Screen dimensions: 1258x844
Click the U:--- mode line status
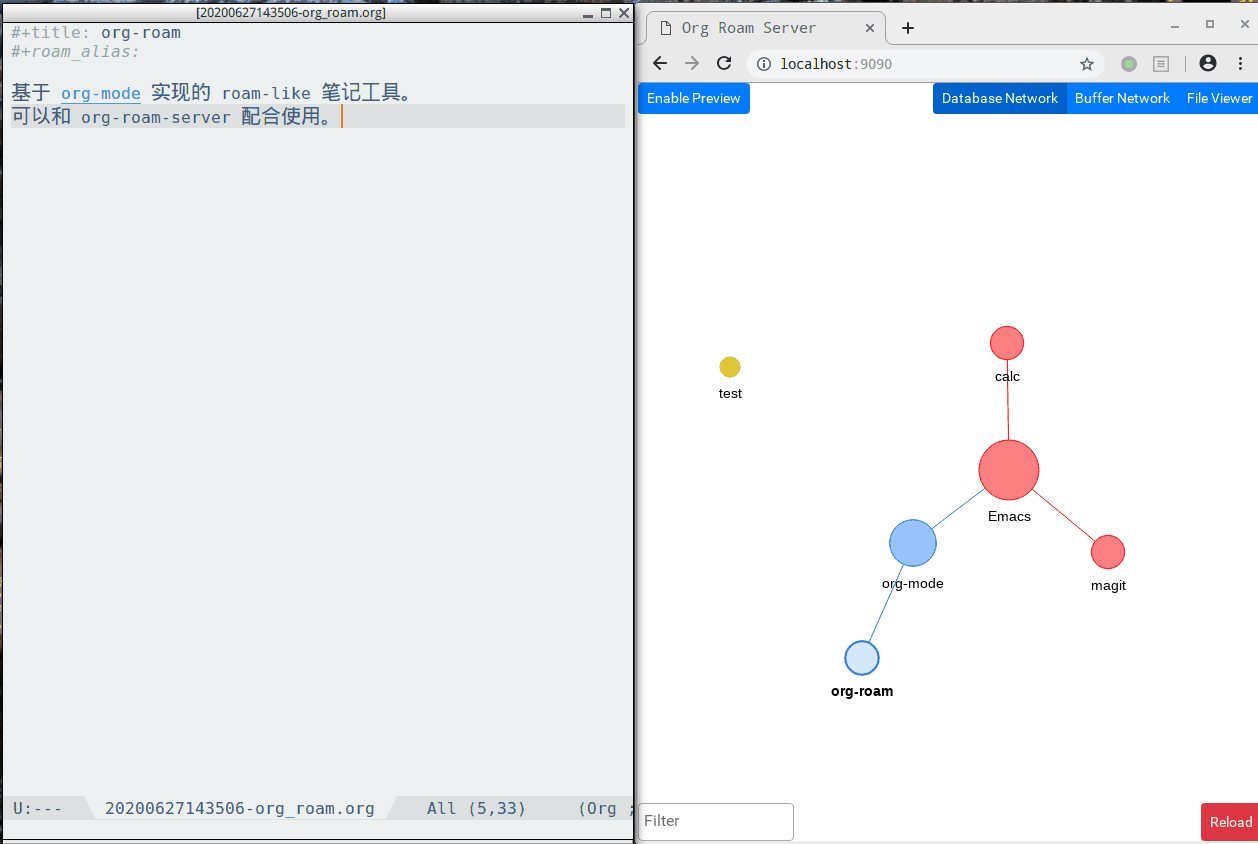[38, 808]
